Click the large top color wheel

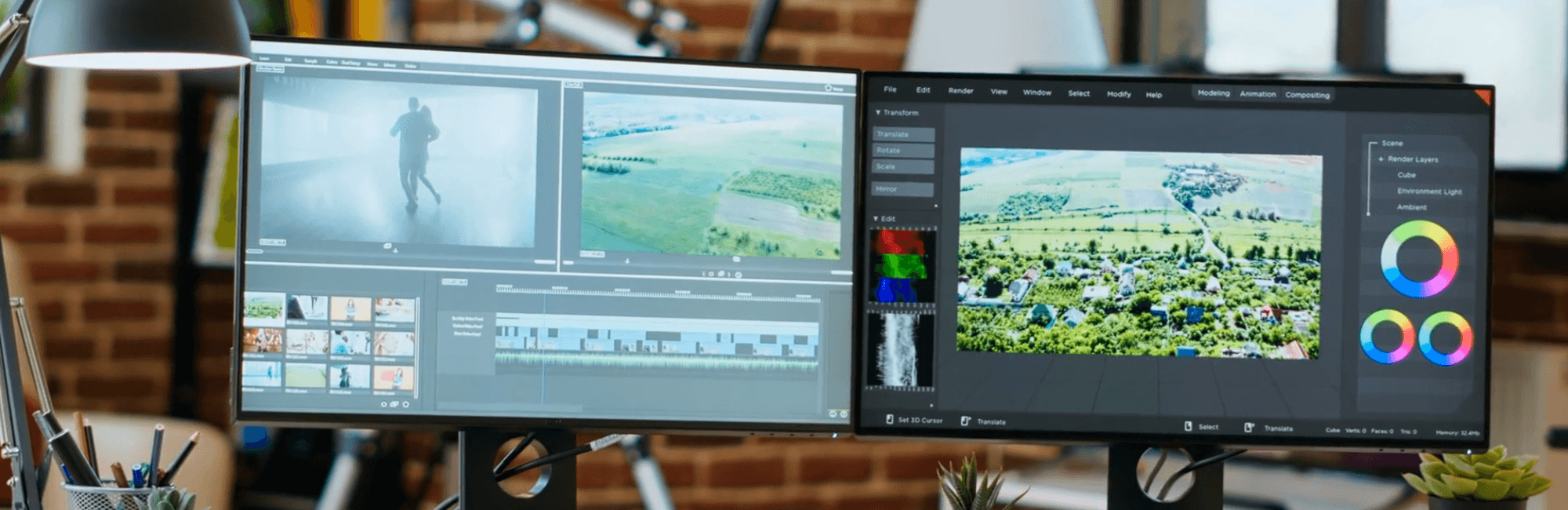[x=1419, y=258]
